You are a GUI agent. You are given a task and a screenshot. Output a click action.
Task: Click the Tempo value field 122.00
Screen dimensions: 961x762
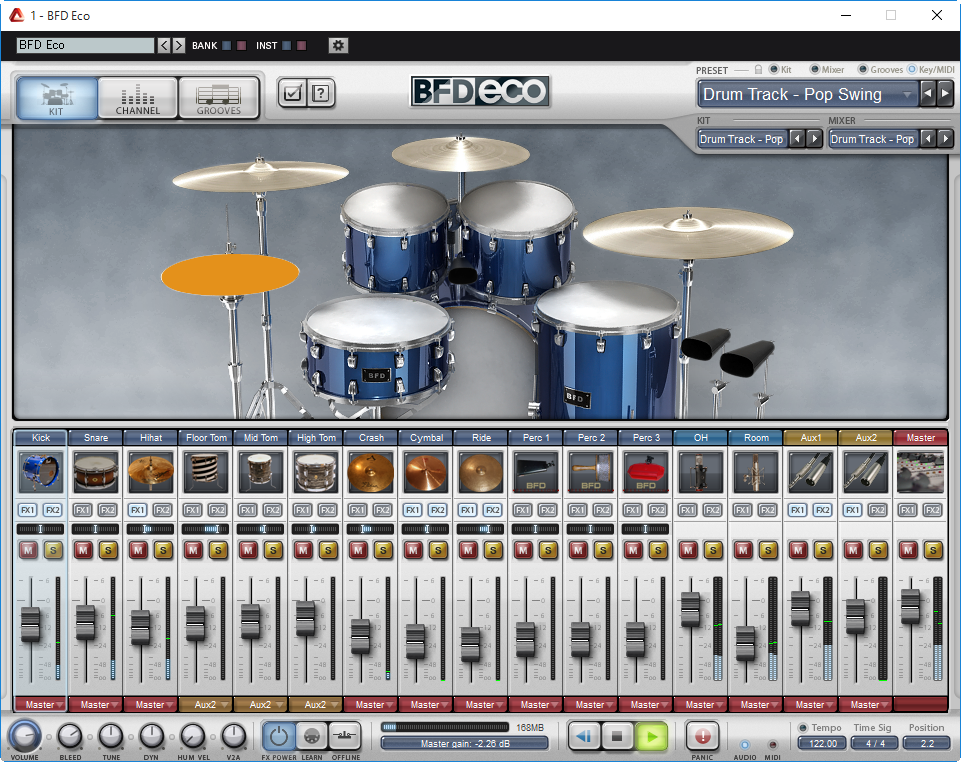822,743
